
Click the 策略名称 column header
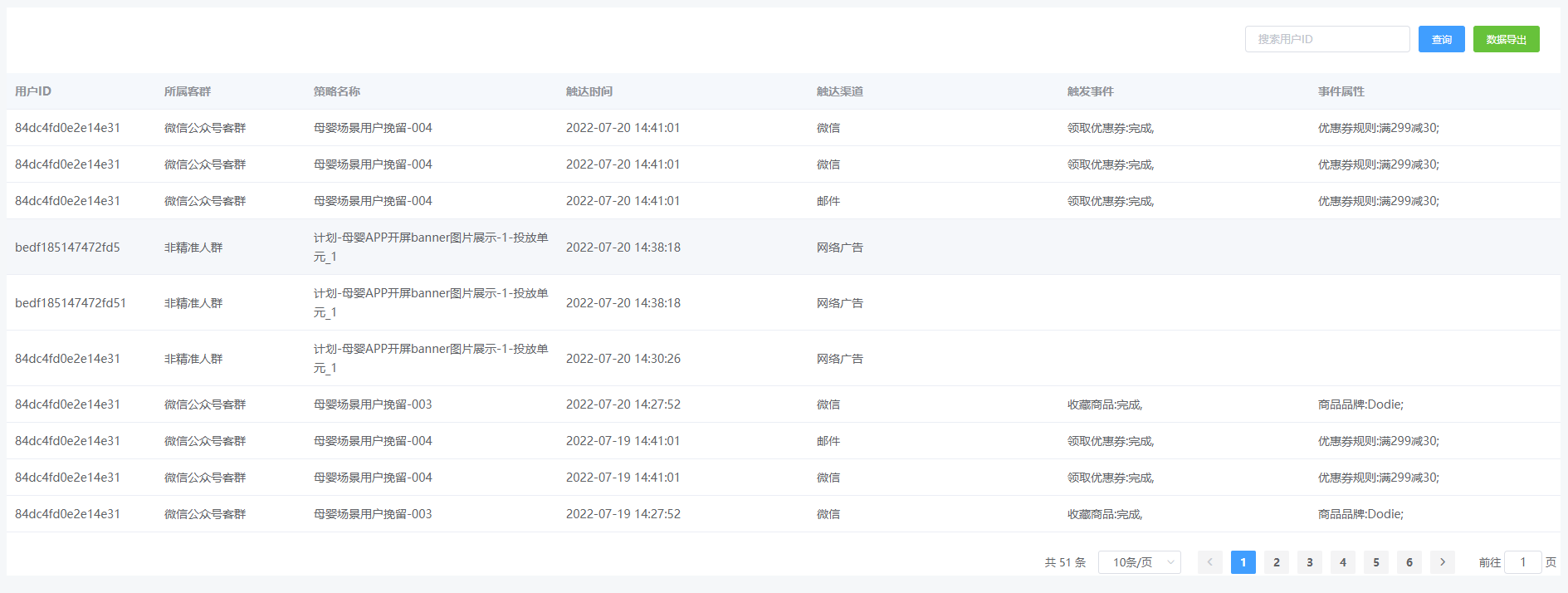[x=337, y=91]
